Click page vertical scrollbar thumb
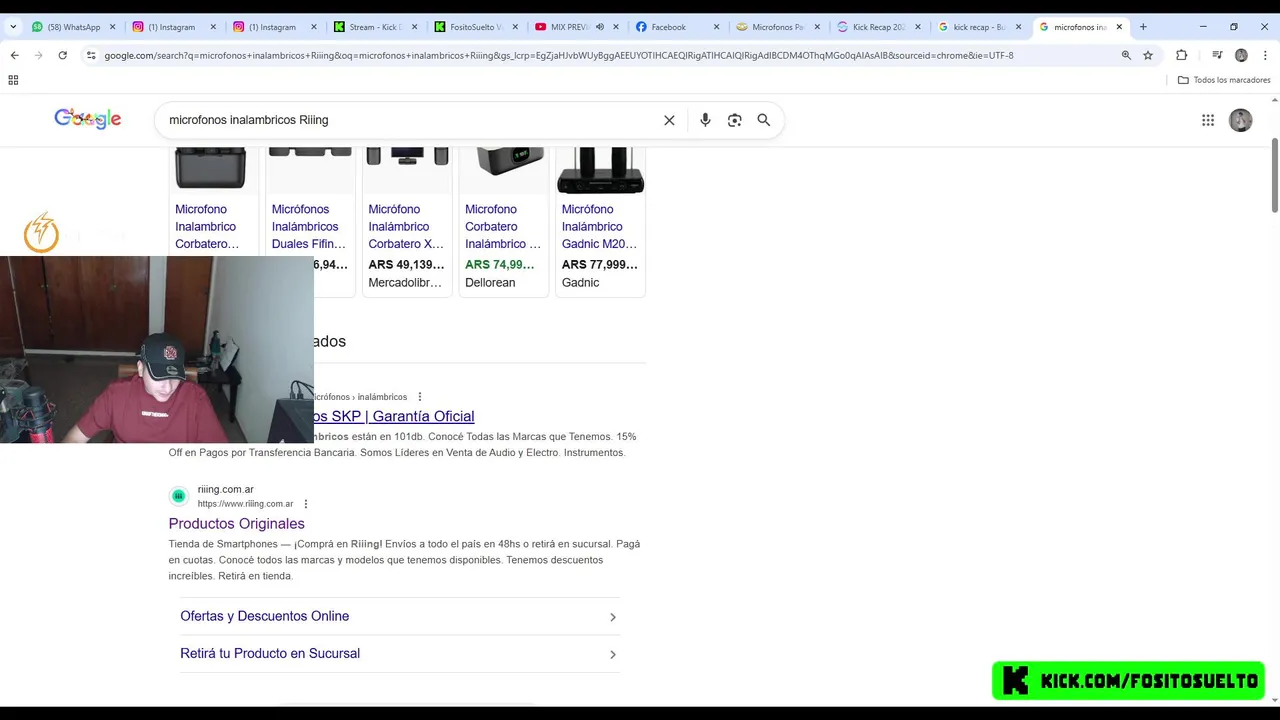 click(x=1275, y=174)
